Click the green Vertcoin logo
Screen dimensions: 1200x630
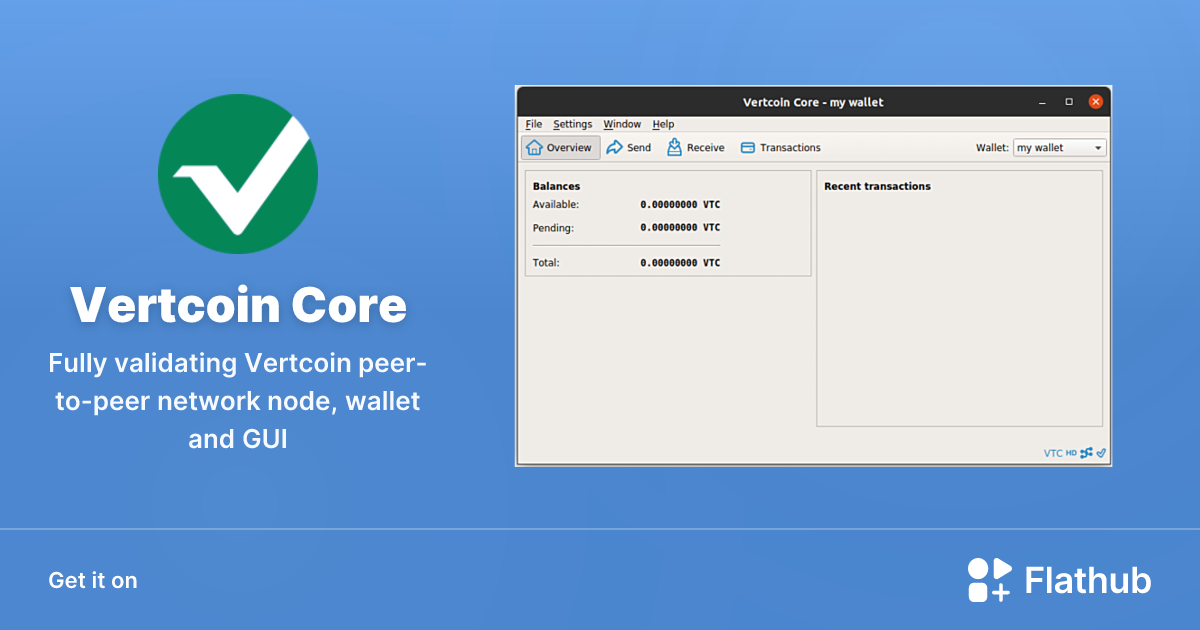[238, 173]
